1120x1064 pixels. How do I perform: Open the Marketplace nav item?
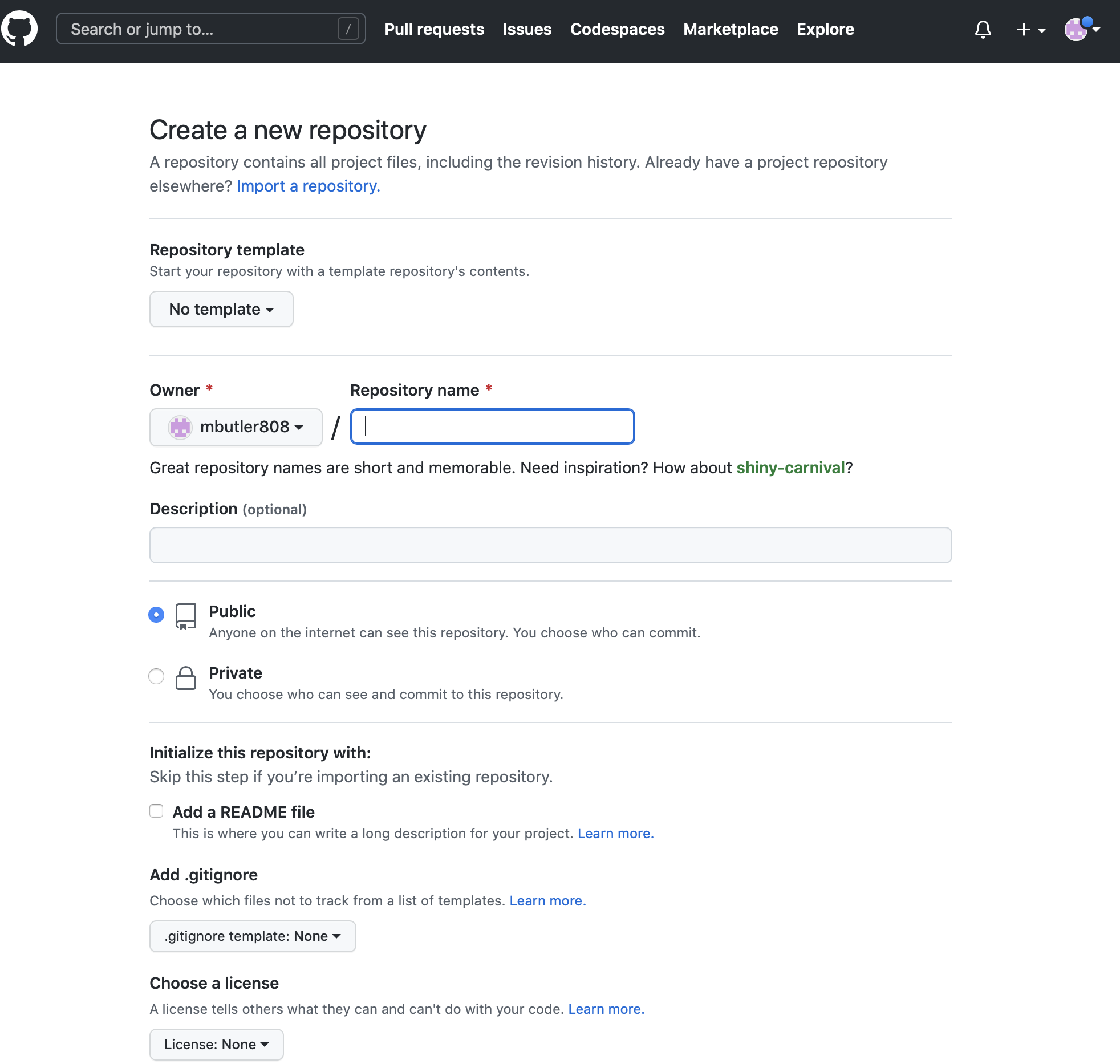click(731, 29)
